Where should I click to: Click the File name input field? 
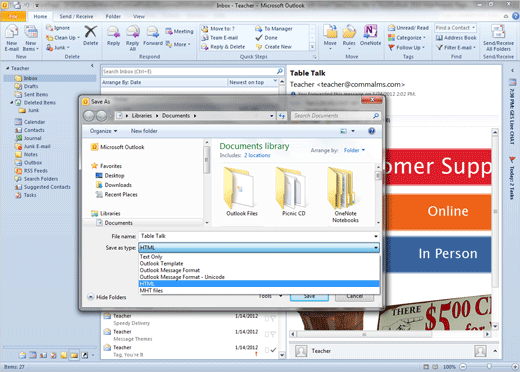[x=259, y=236]
